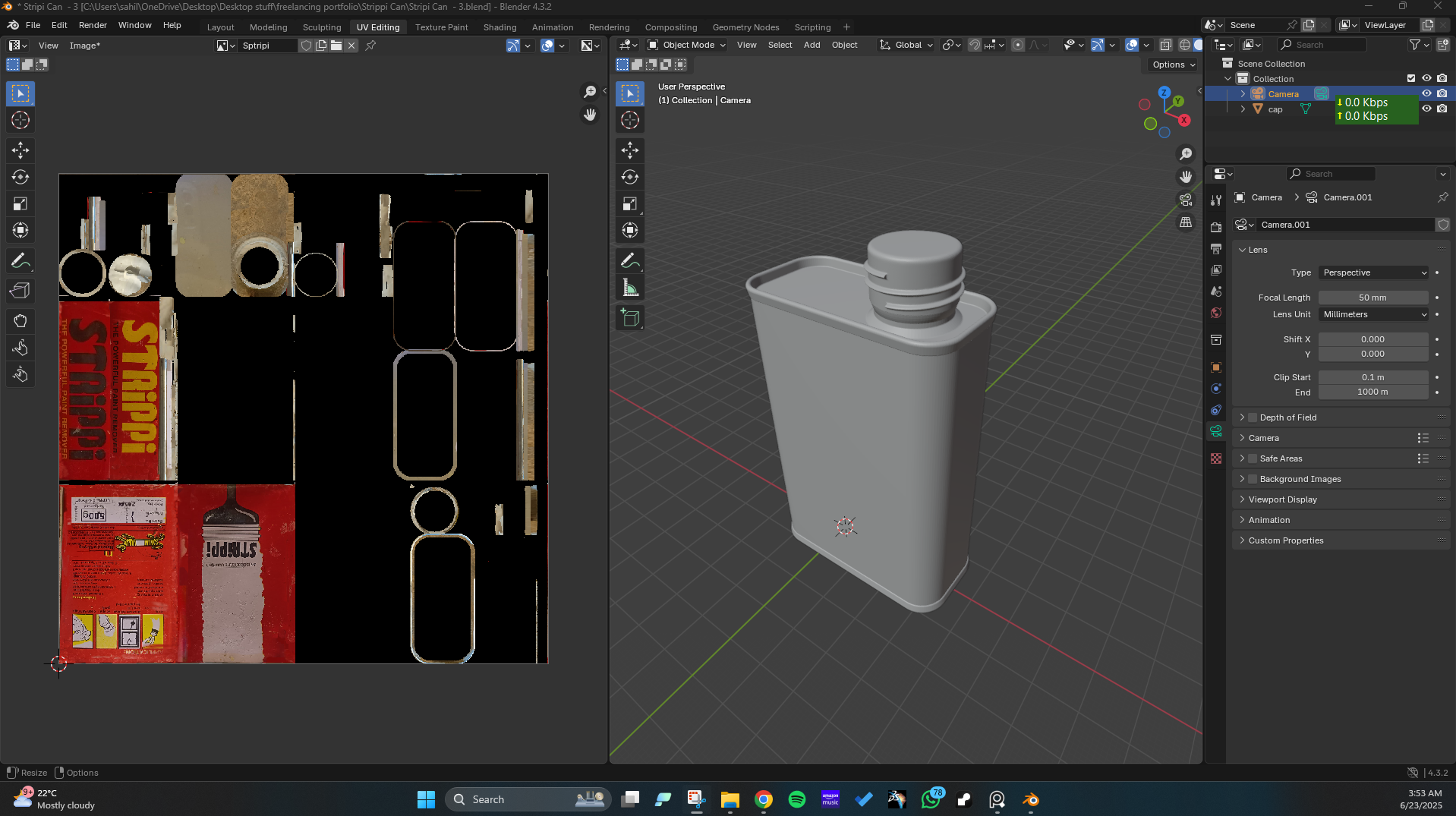Open the Texture properties tab

coord(1216,458)
